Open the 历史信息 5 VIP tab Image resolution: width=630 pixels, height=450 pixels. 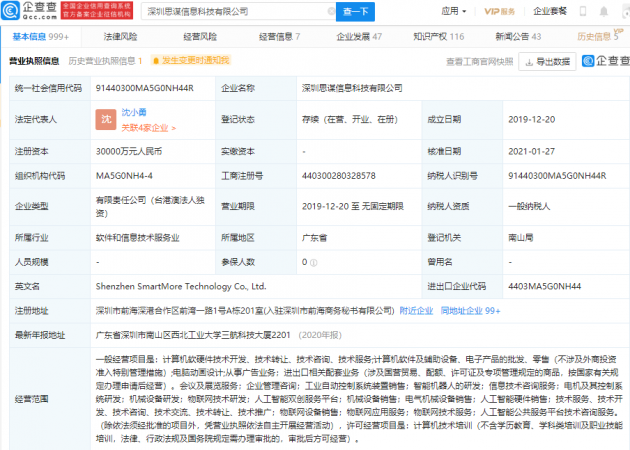click(600, 35)
